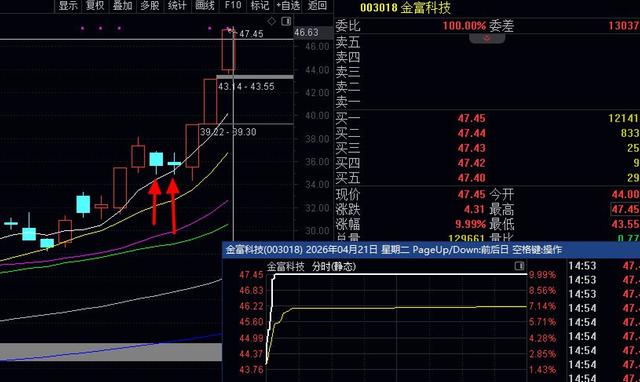Click the 46.63 crosshair price tag
Screen dimensions: 640x382
306,32
